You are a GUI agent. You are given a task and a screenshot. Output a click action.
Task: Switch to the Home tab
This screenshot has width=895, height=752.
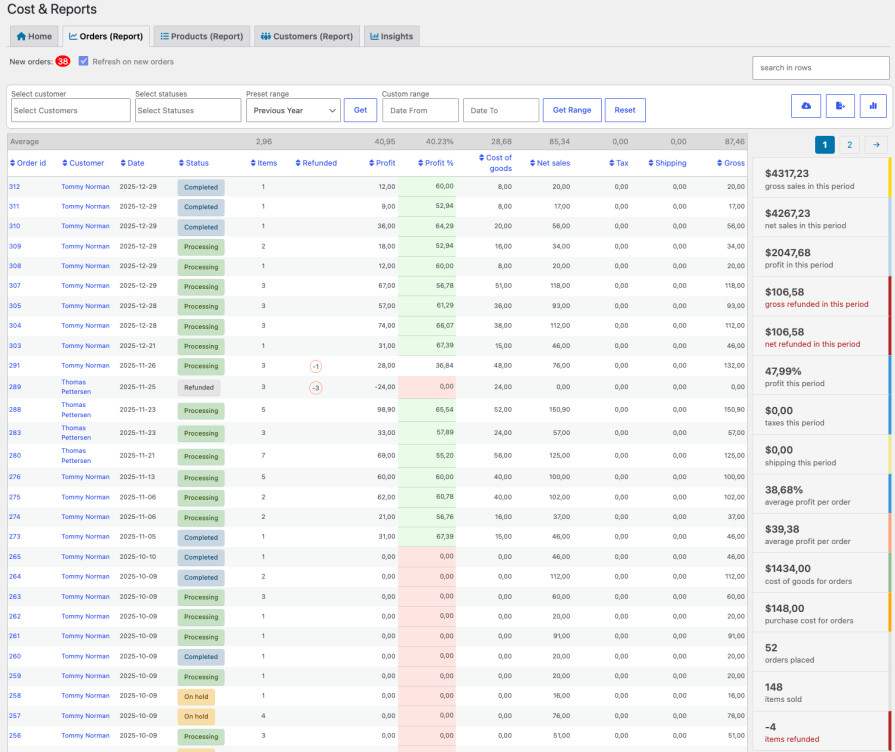click(x=34, y=36)
